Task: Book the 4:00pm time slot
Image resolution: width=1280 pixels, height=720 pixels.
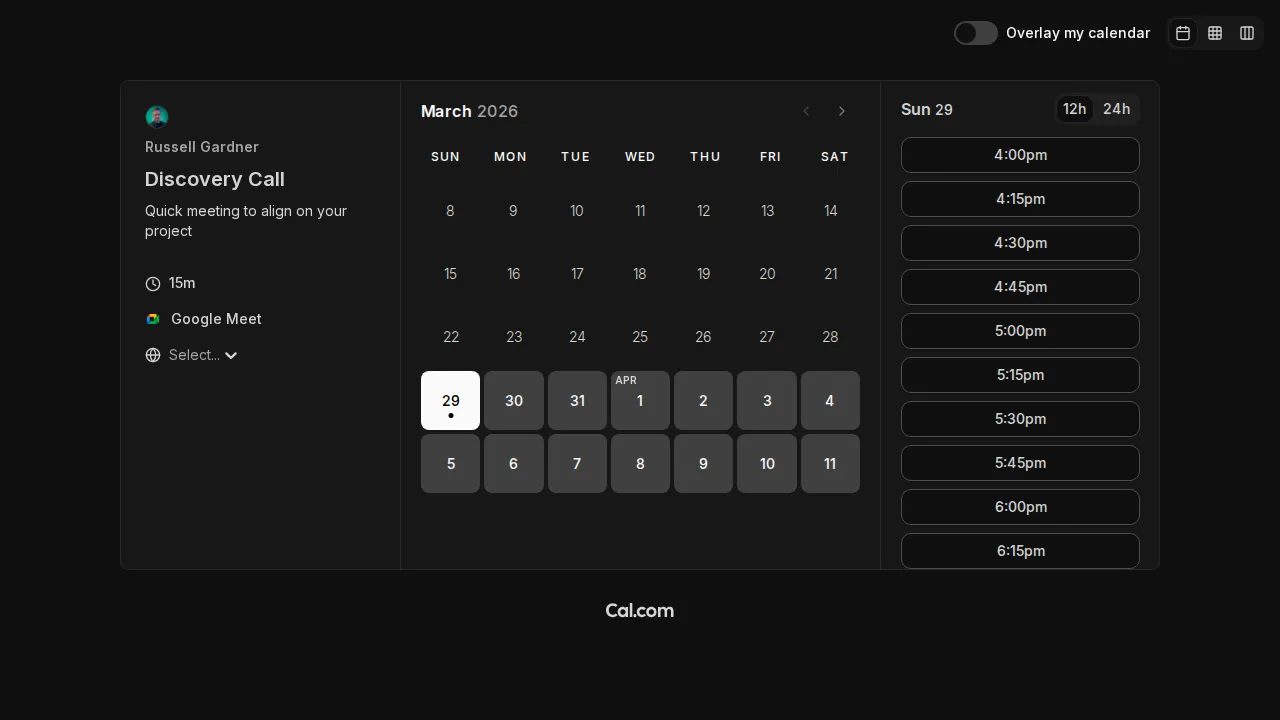Action: click(x=1020, y=155)
